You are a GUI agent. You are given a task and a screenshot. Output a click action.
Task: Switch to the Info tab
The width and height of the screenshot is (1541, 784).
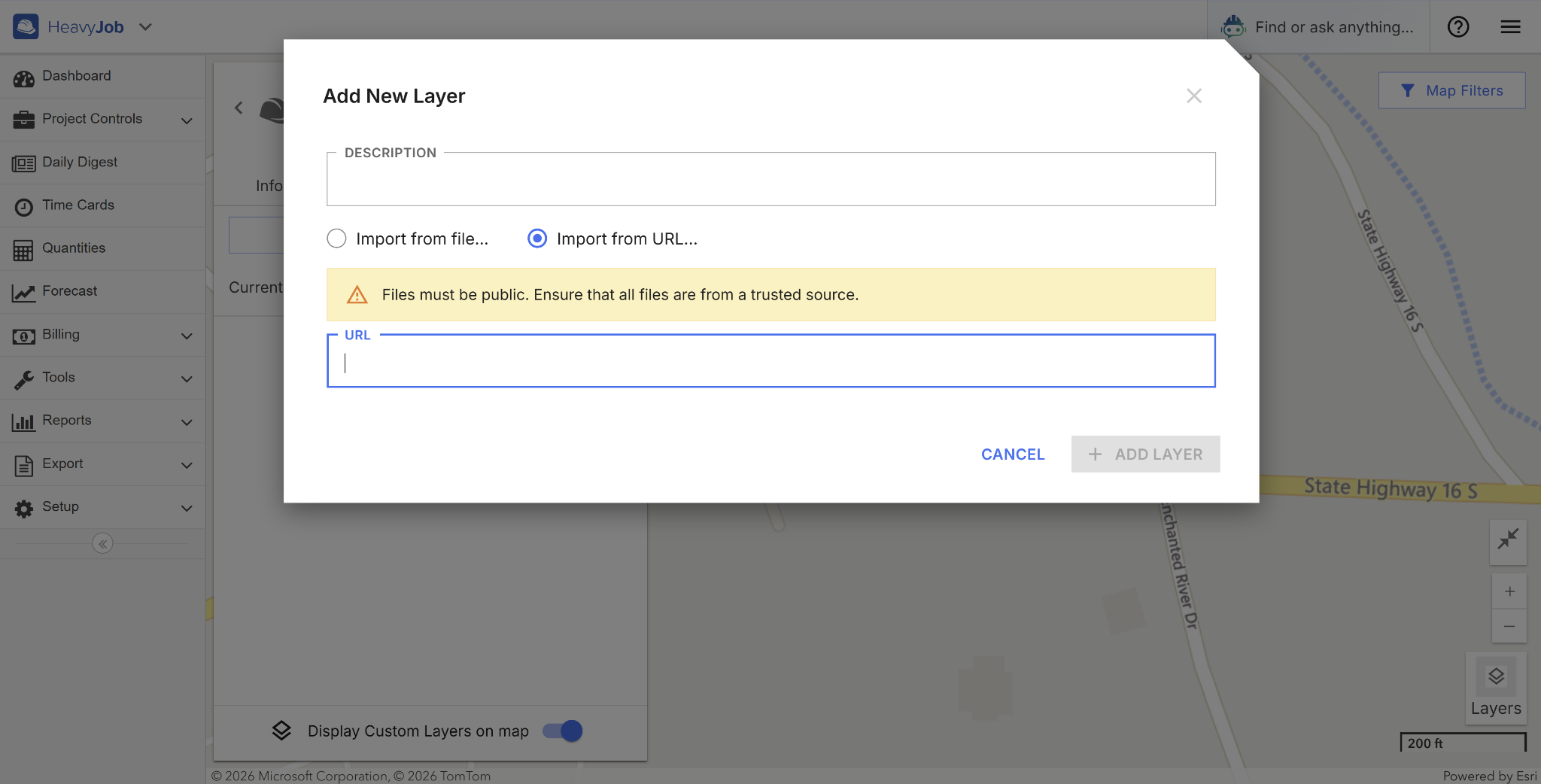(269, 186)
